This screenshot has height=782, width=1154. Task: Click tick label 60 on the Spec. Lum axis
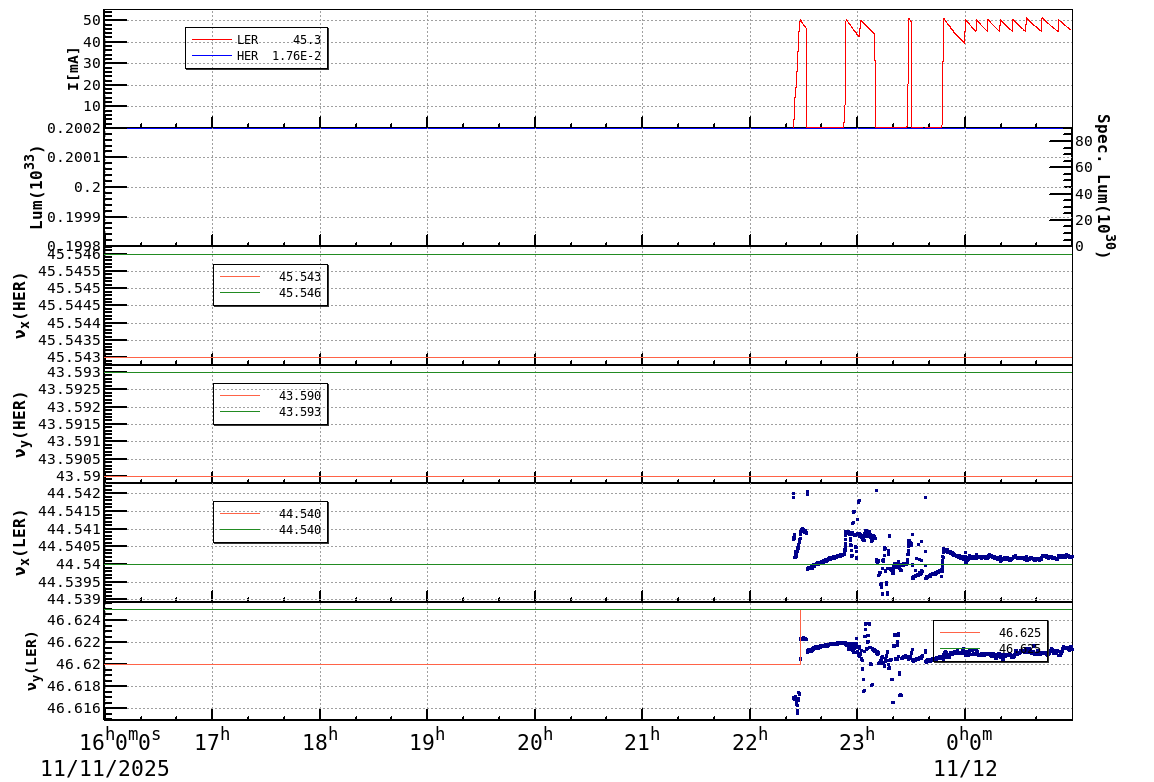[1083, 168]
